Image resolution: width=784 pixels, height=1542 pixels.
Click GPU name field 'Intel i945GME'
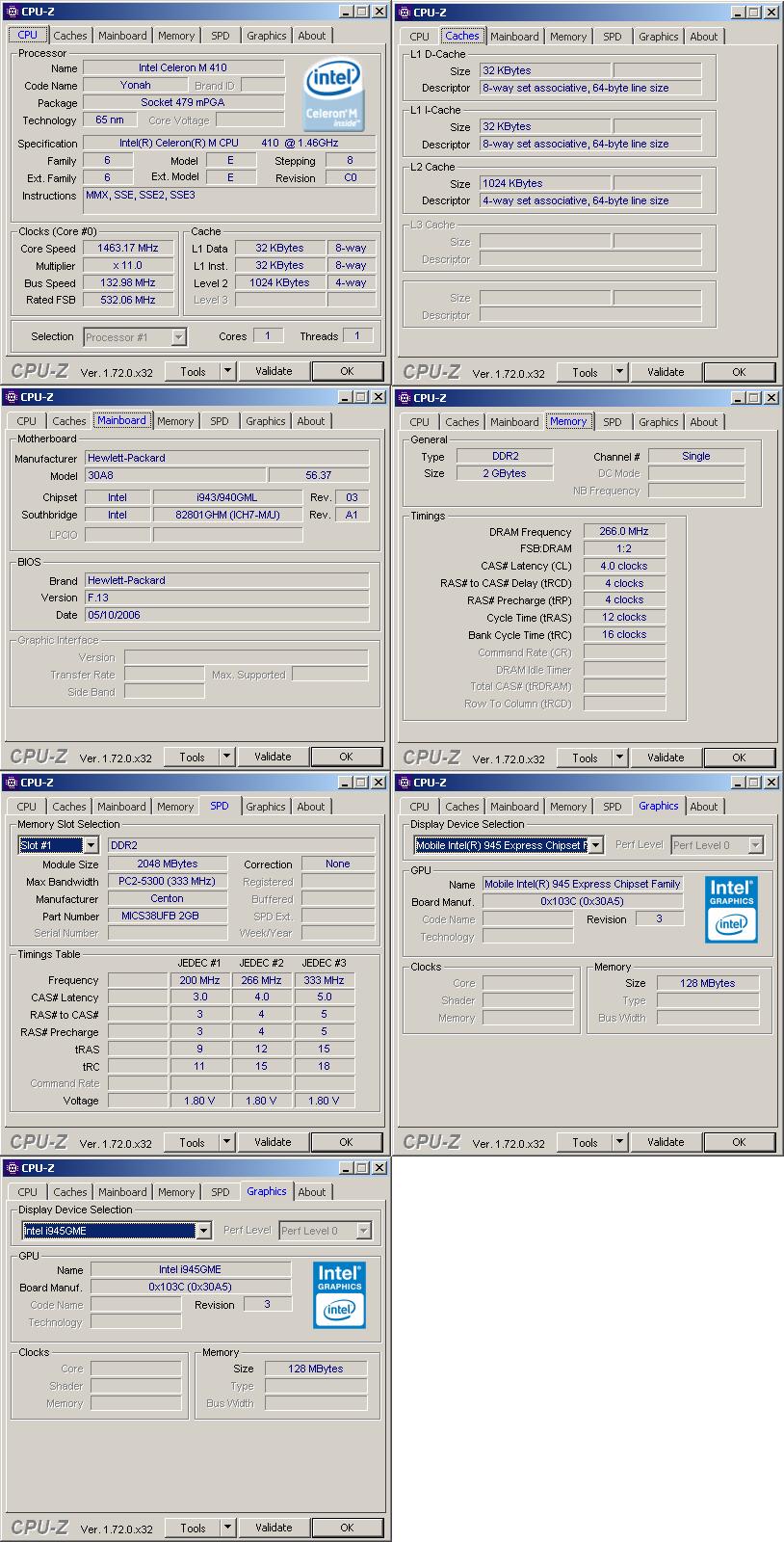(190, 1269)
